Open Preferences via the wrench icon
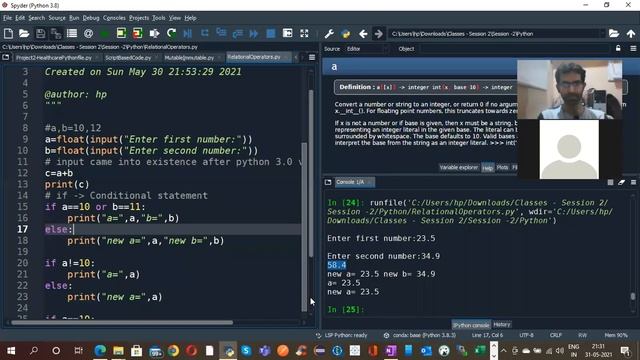 pos(329,34)
